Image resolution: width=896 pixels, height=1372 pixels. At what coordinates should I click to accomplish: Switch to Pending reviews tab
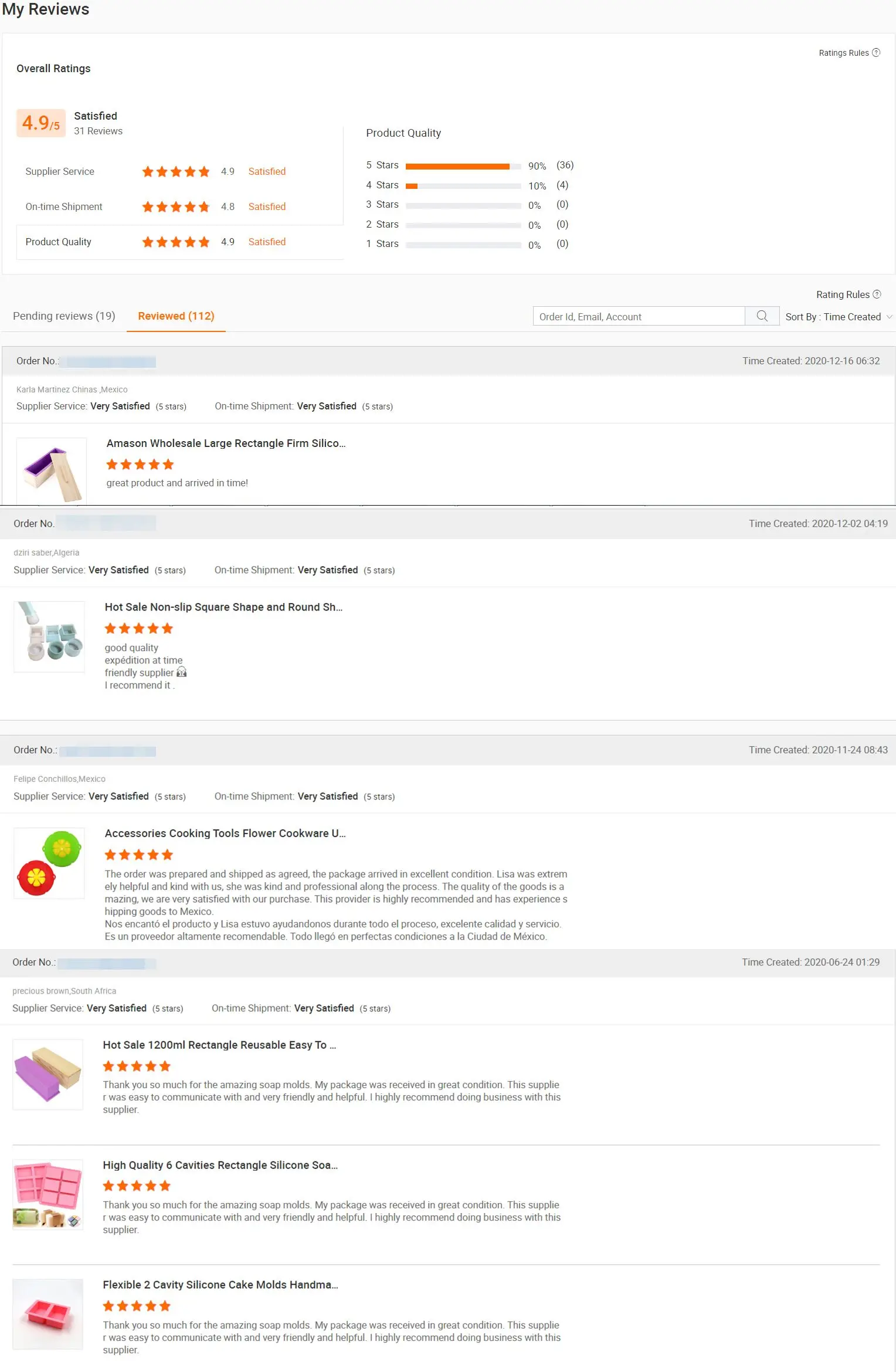coord(64,316)
